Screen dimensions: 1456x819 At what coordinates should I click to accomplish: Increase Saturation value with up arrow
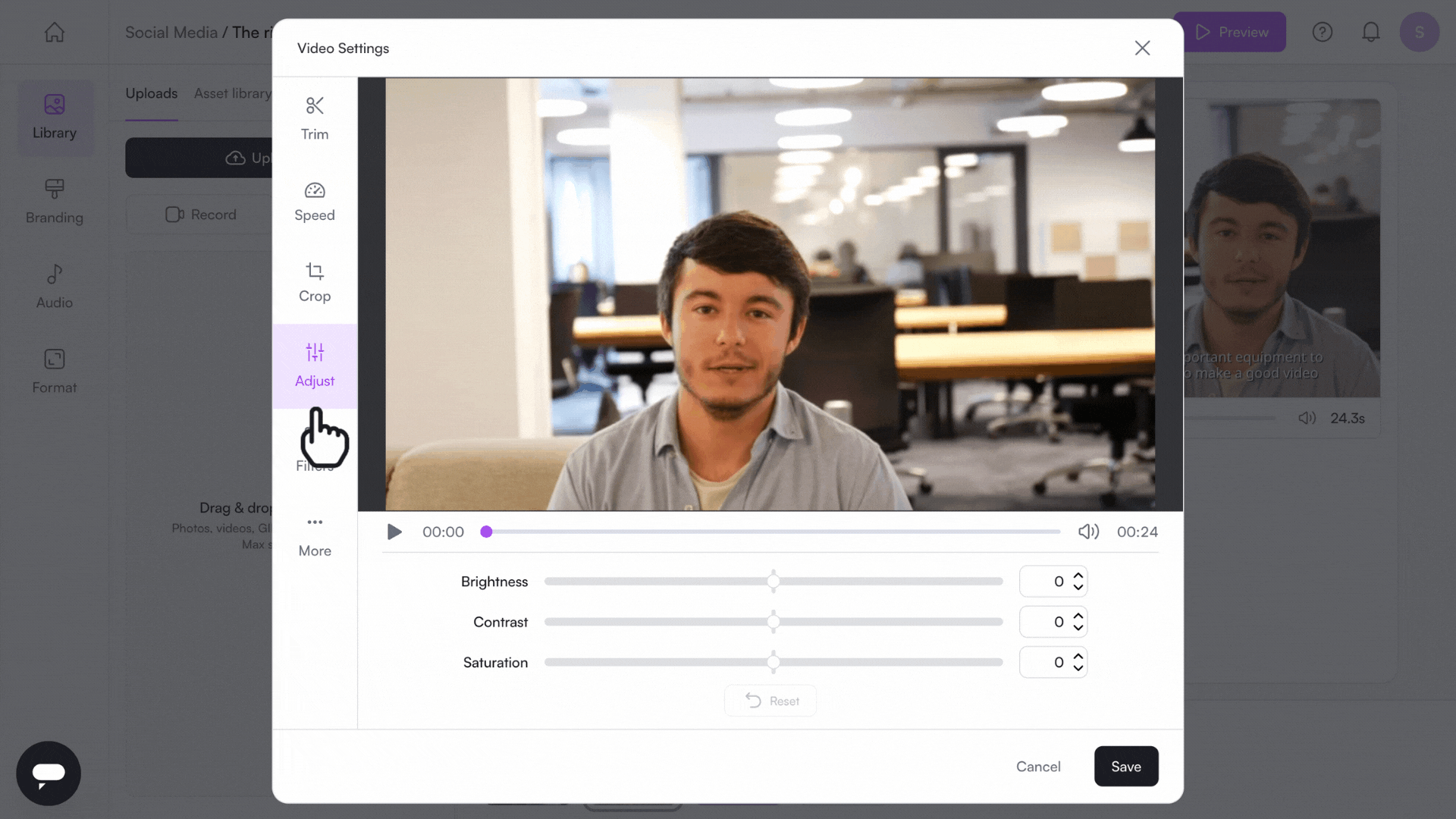pyautogui.click(x=1078, y=656)
